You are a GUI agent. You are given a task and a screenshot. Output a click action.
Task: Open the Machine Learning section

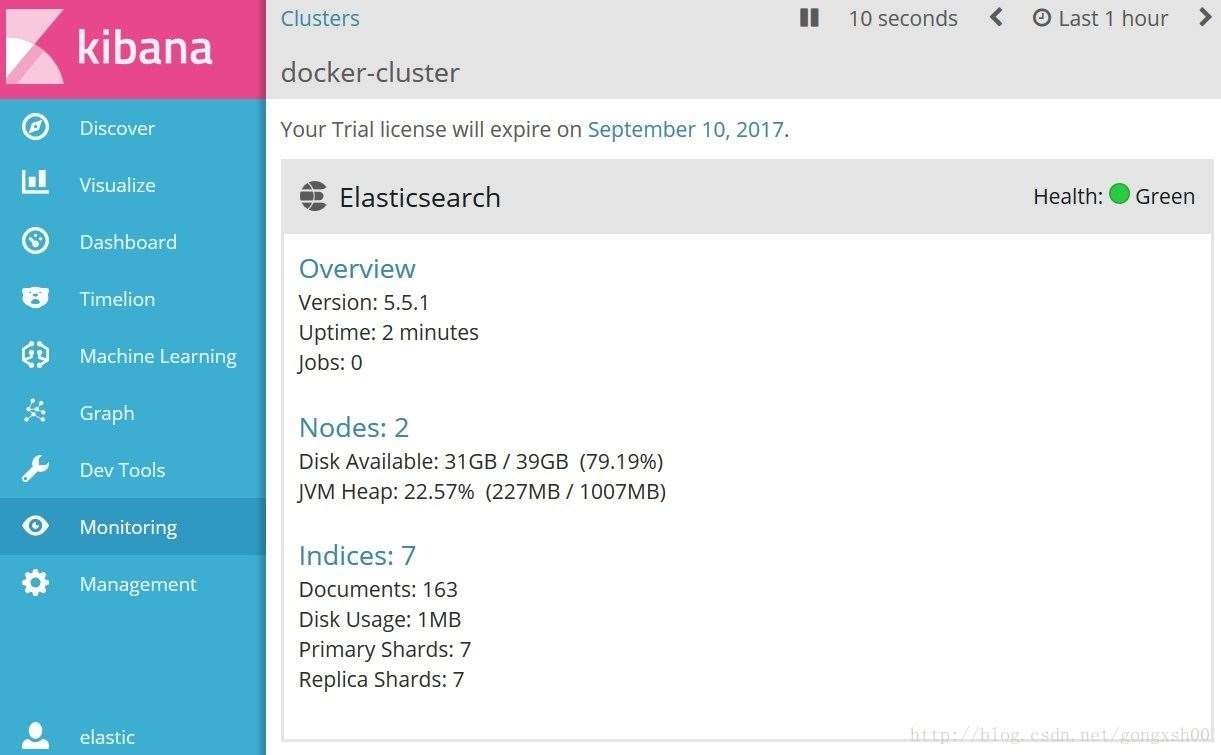(x=158, y=356)
